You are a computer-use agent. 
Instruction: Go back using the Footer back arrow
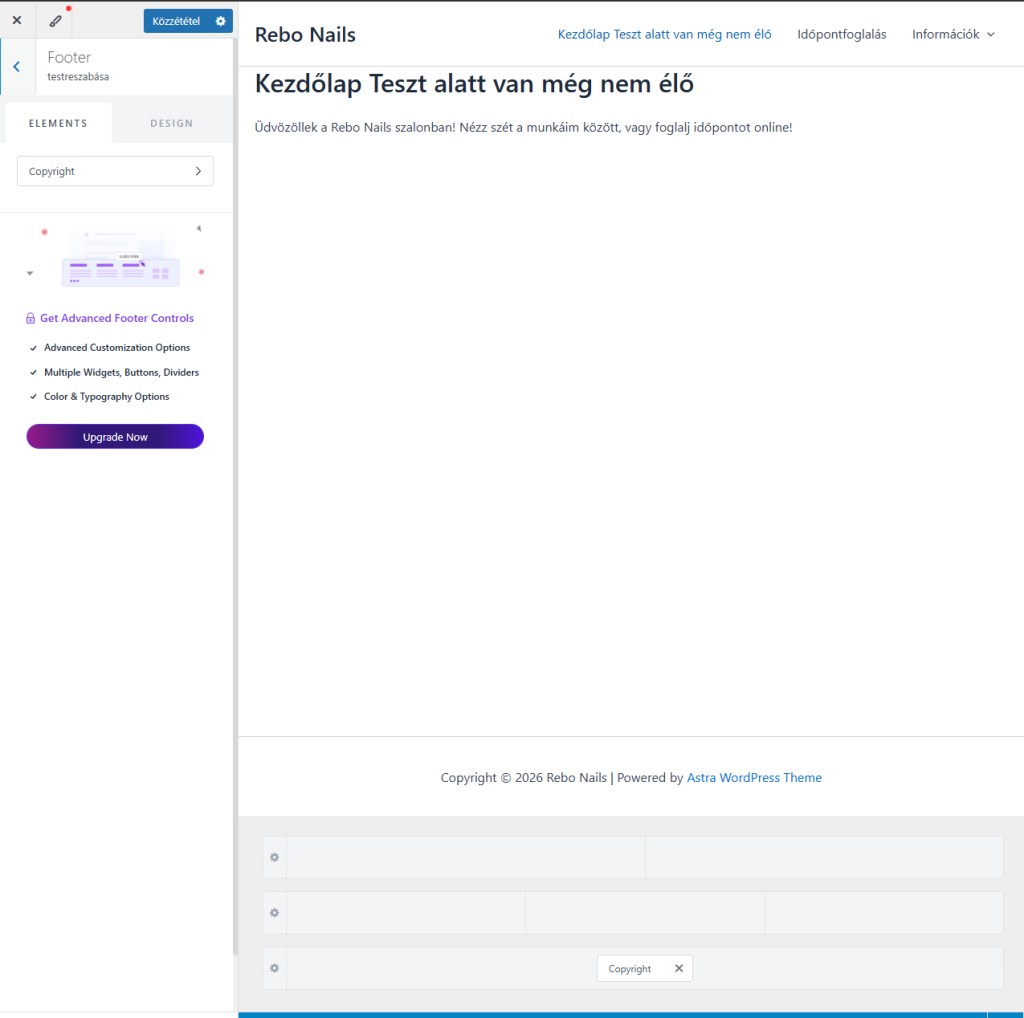click(17, 67)
